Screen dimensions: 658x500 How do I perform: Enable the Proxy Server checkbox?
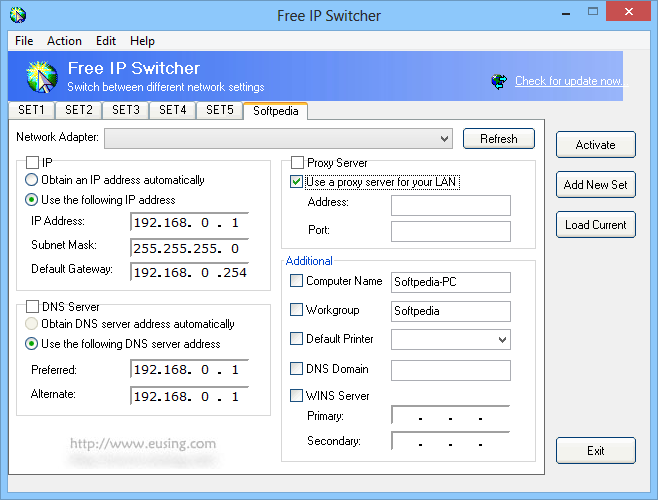tap(297, 162)
